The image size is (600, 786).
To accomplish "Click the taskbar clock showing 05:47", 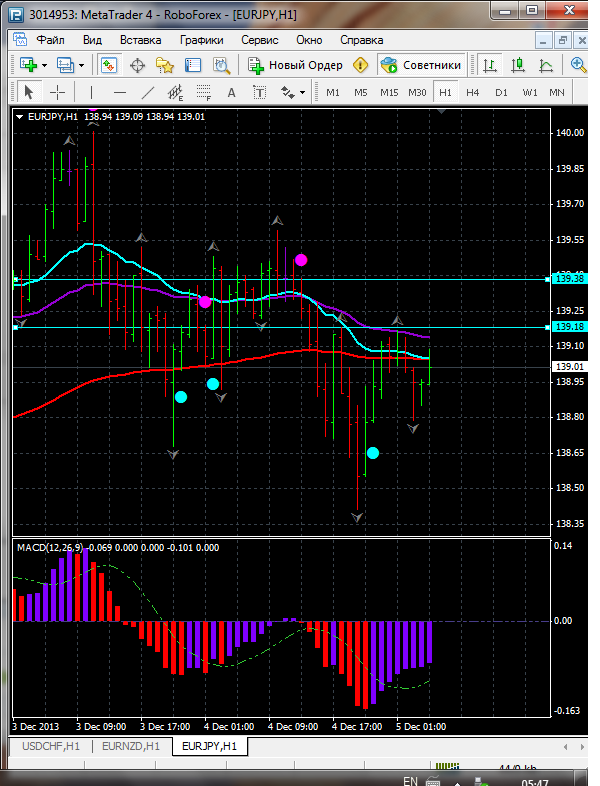I will coord(535,782).
